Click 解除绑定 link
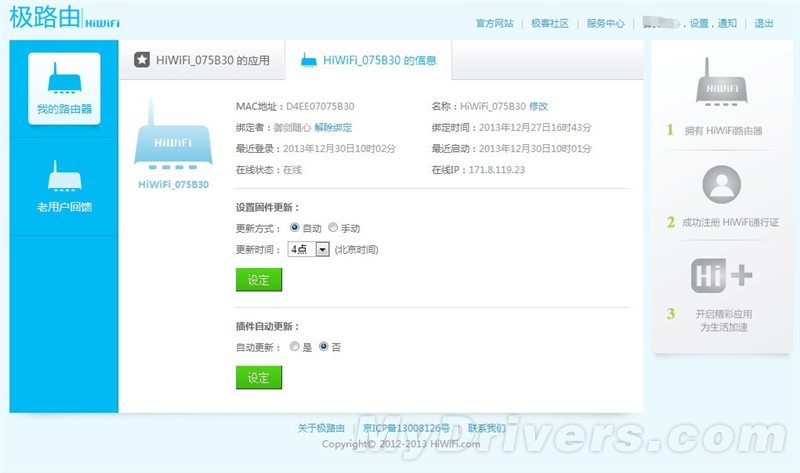The width and height of the screenshot is (800, 473). (333, 128)
